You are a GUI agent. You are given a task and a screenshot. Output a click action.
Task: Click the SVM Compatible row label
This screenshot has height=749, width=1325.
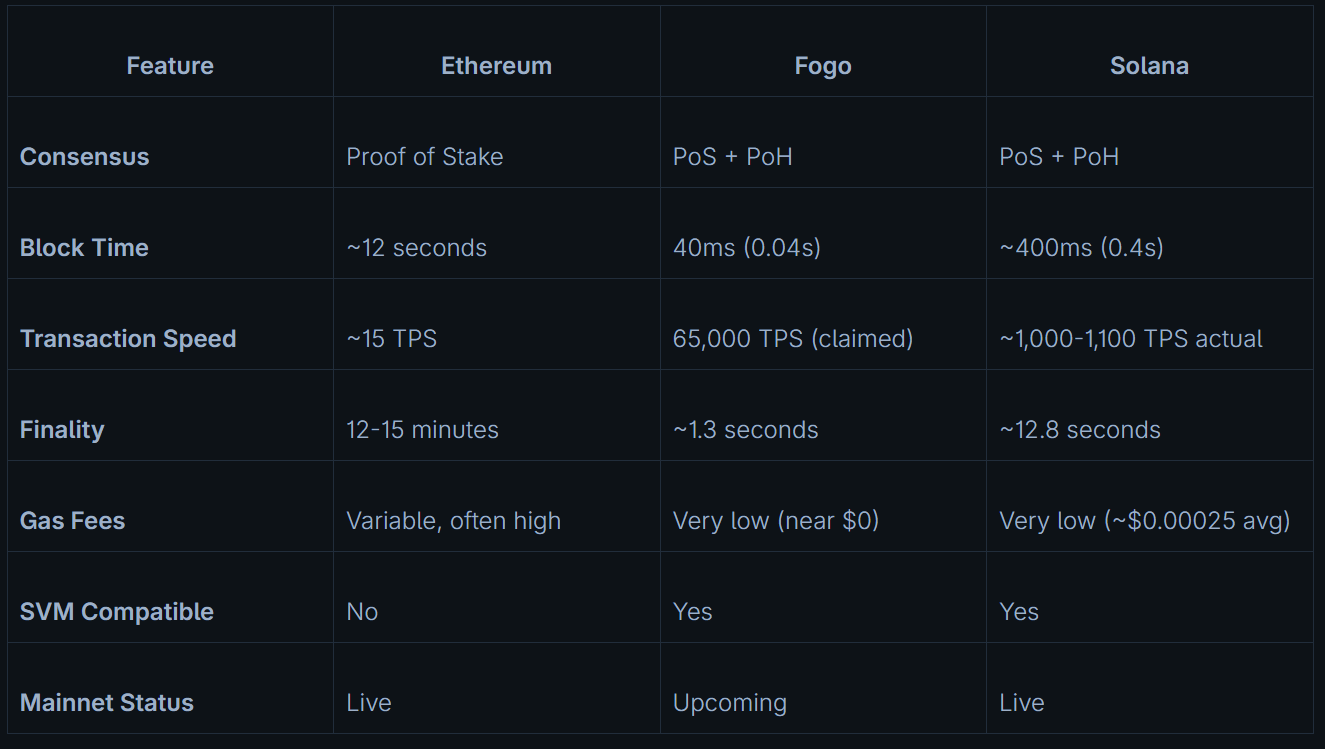(x=117, y=612)
